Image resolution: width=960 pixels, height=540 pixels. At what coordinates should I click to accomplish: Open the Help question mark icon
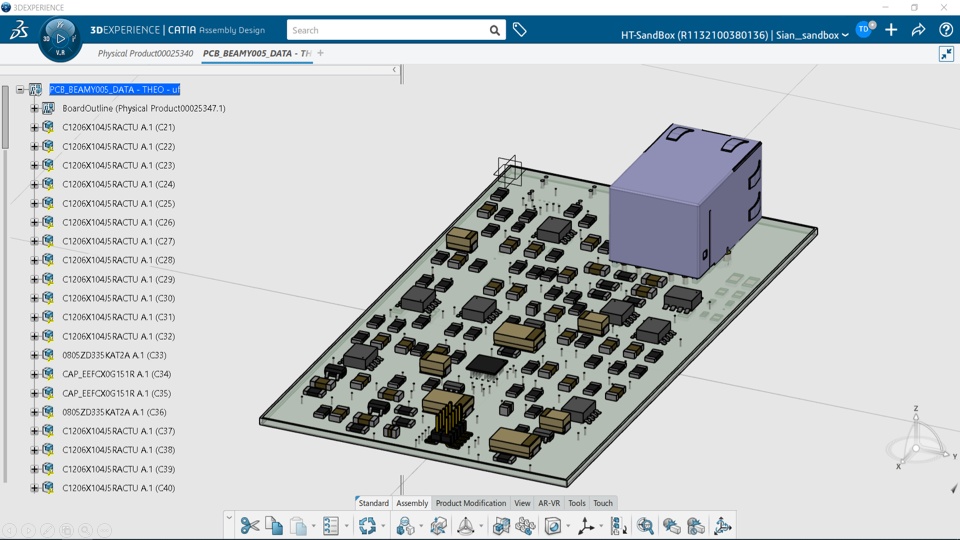coord(946,29)
